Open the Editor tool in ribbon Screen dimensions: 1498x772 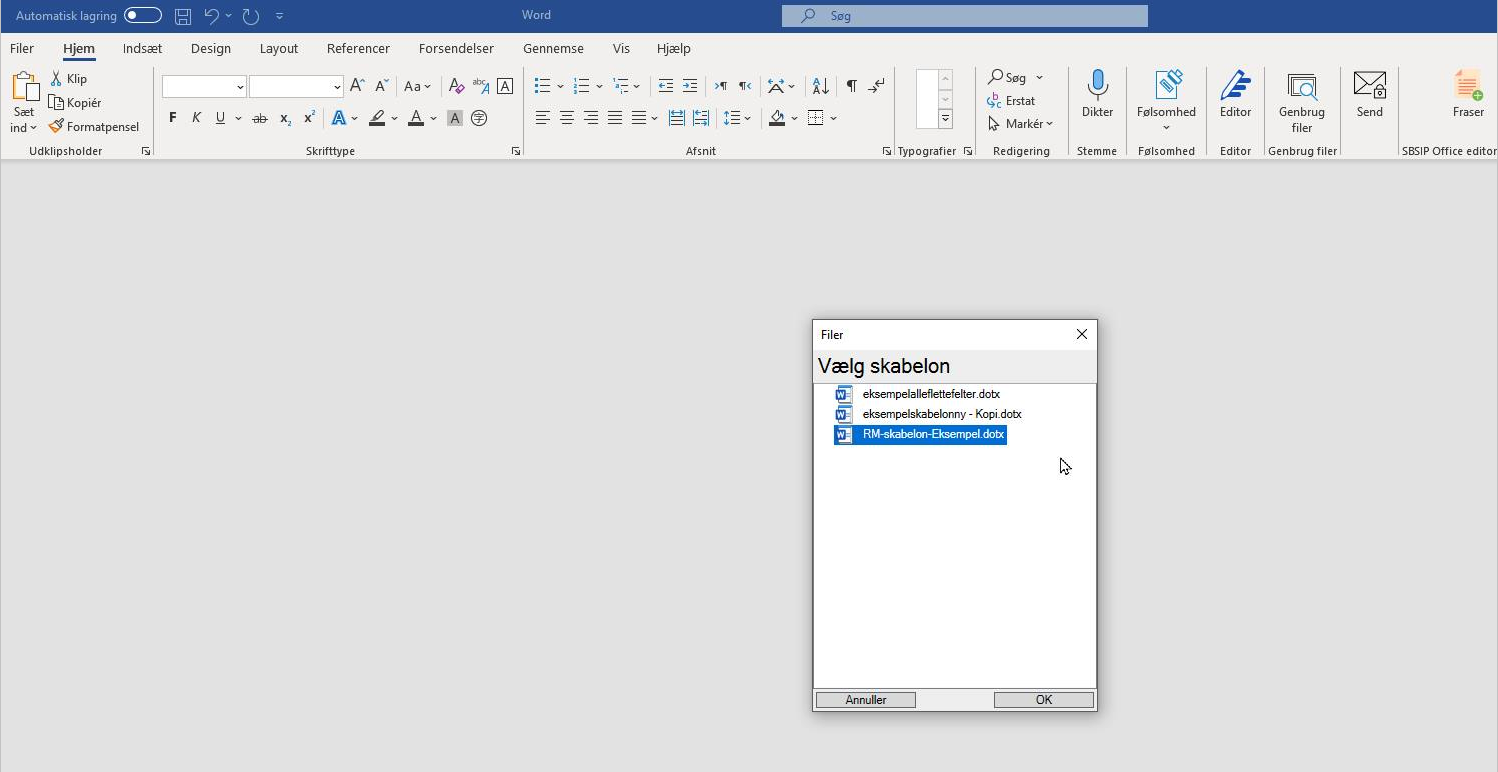tap(1235, 95)
